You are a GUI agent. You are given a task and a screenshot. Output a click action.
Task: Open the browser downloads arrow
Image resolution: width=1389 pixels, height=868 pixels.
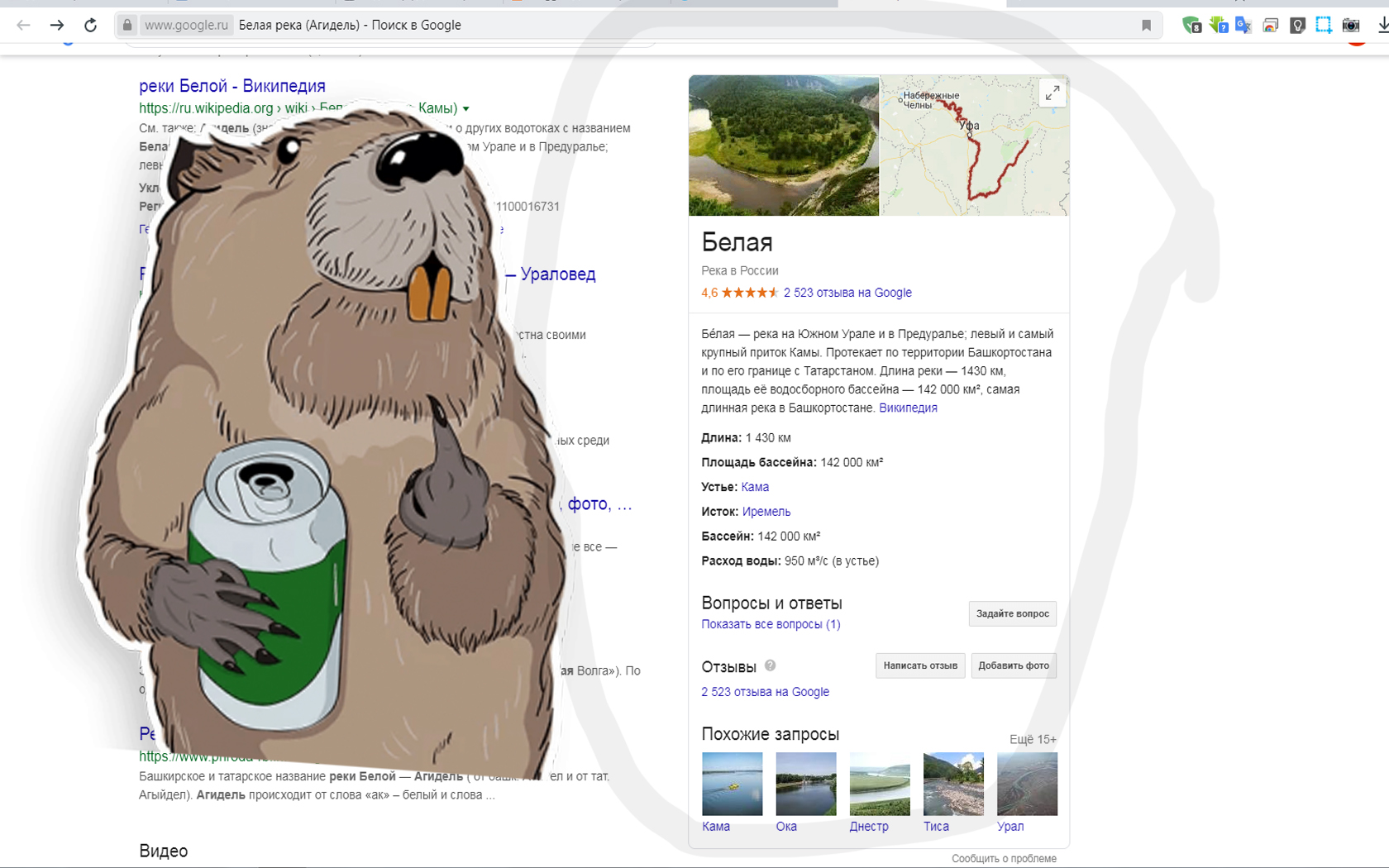pyautogui.click(x=1382, y=25)
